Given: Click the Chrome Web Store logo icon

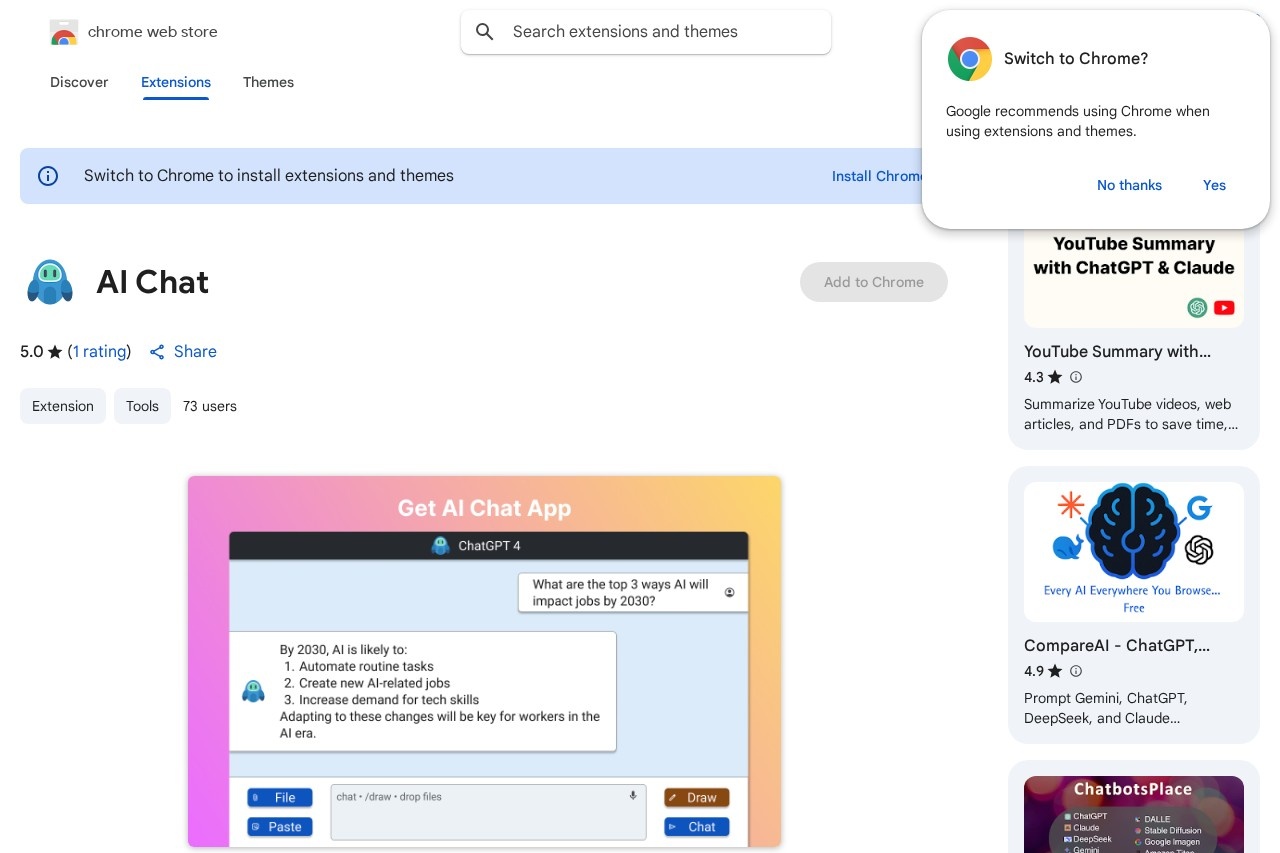Looking at the screenshot, I should click(x=64, y=32).
